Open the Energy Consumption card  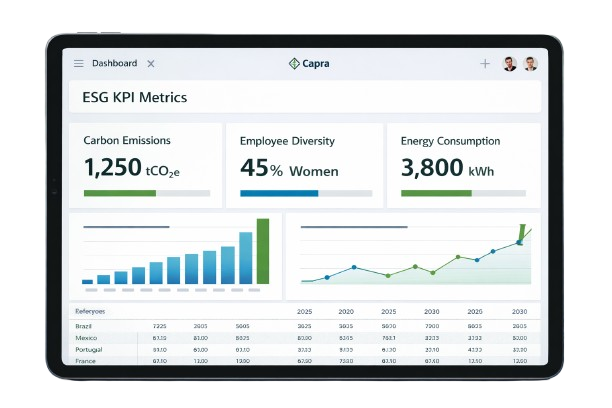(463, 165)
